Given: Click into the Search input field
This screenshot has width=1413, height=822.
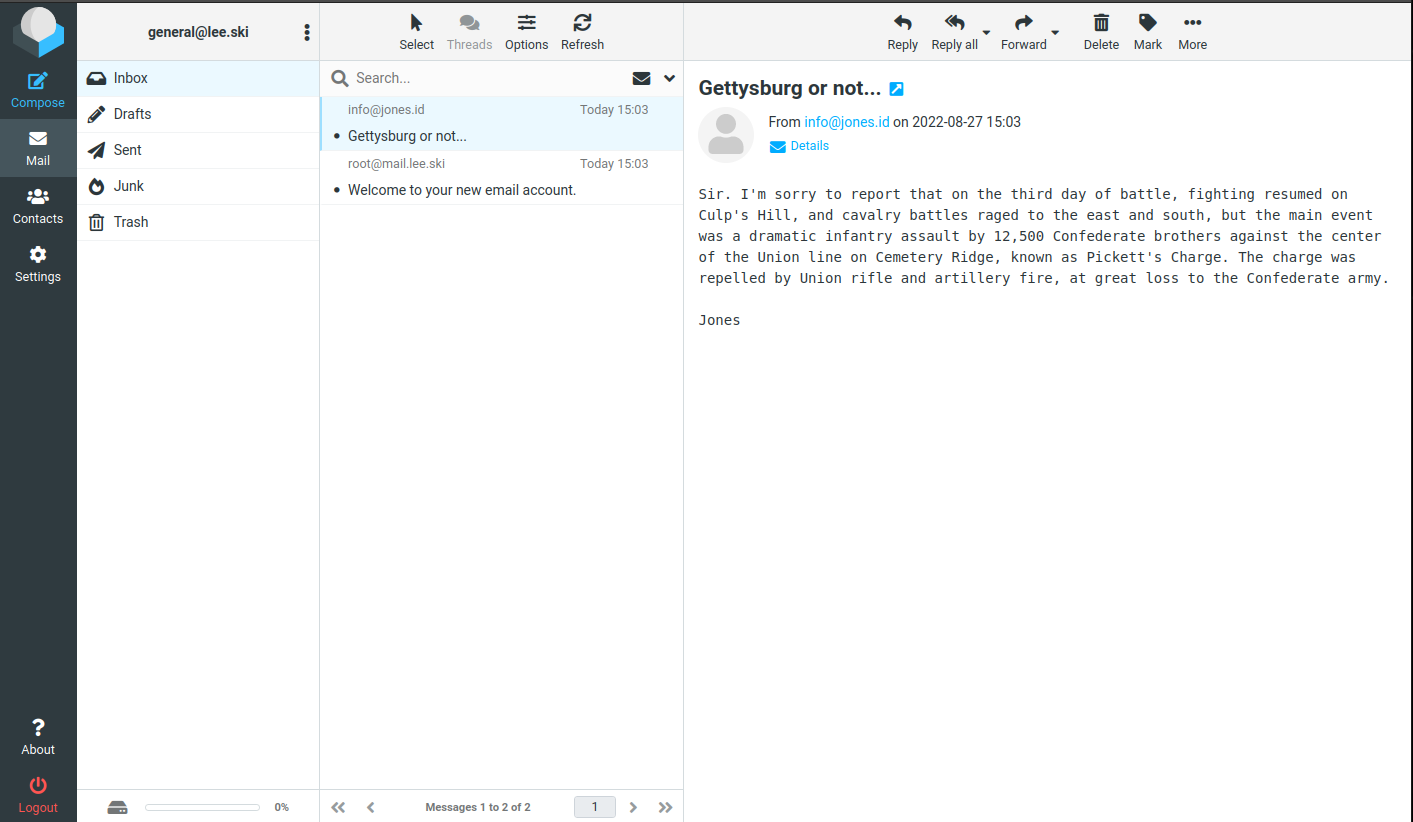Looking at the screenshot, I should (x=485, y=78).
